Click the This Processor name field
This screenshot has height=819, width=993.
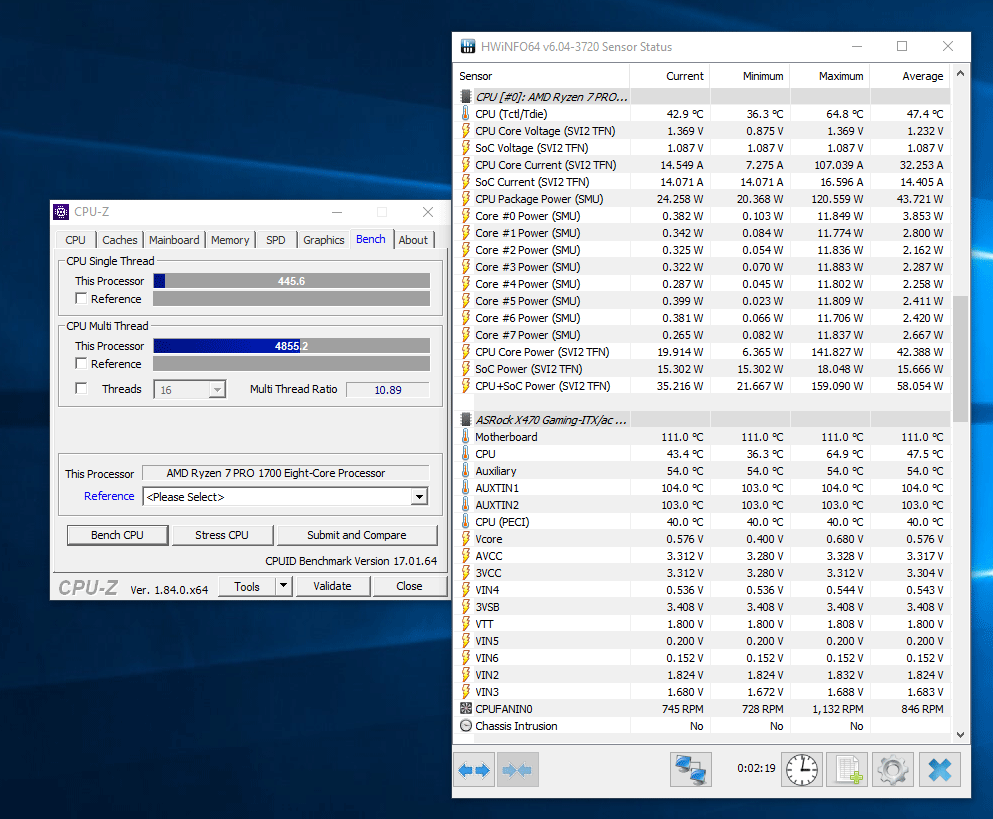pyautogui.click(x=286, y=473)
